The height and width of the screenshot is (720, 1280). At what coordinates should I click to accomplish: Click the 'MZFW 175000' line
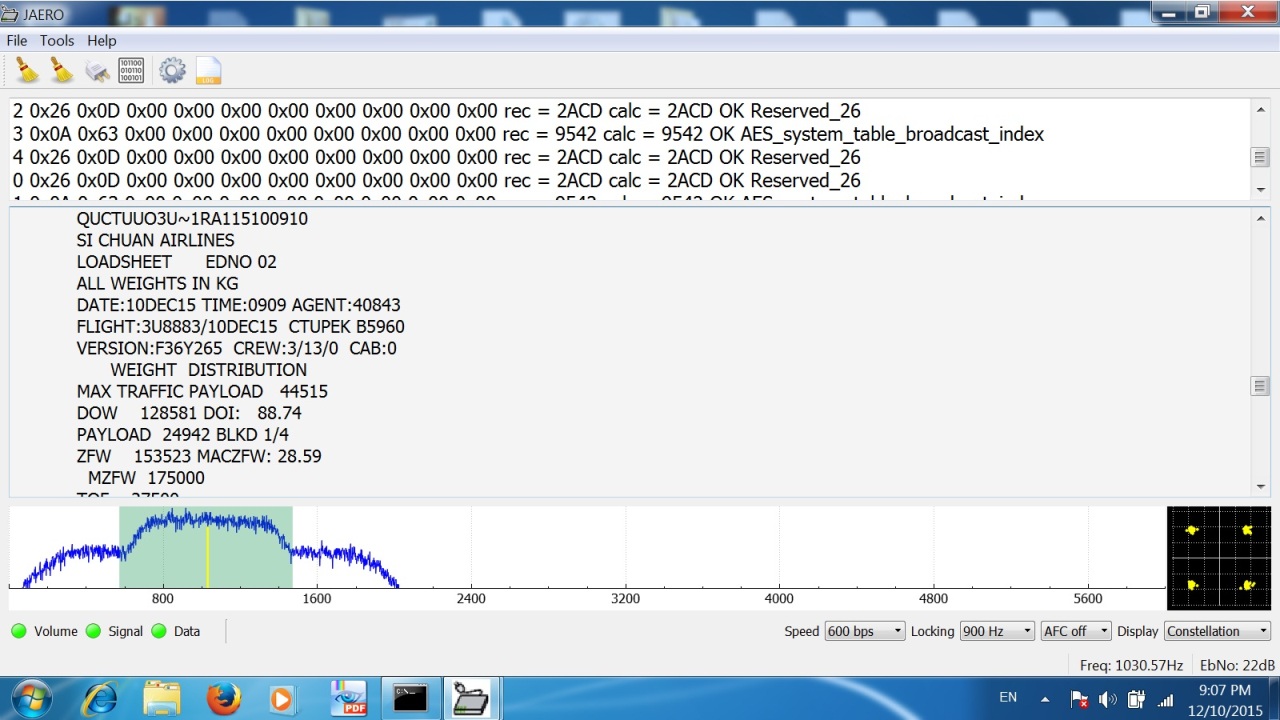tap(146, 478)
